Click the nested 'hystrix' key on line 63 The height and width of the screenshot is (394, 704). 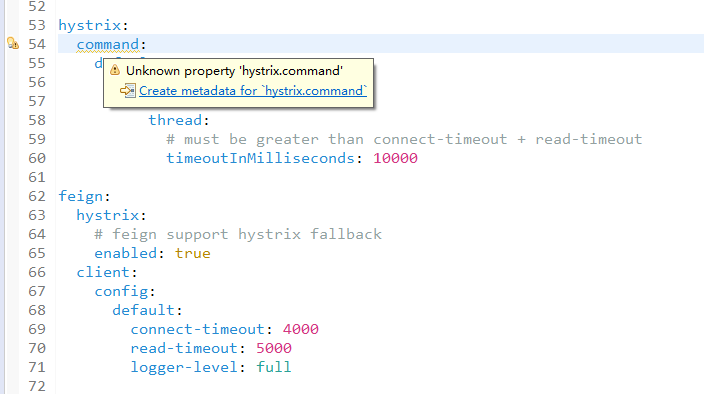(x=108, y=215)
